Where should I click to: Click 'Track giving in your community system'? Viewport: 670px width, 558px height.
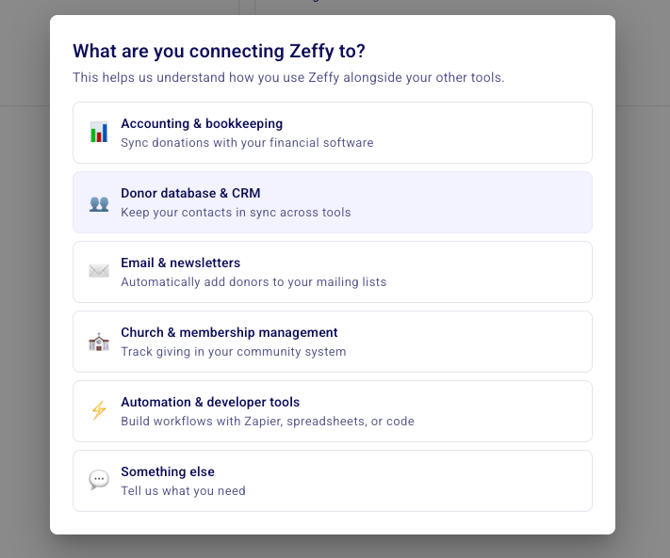click(233, 351)
